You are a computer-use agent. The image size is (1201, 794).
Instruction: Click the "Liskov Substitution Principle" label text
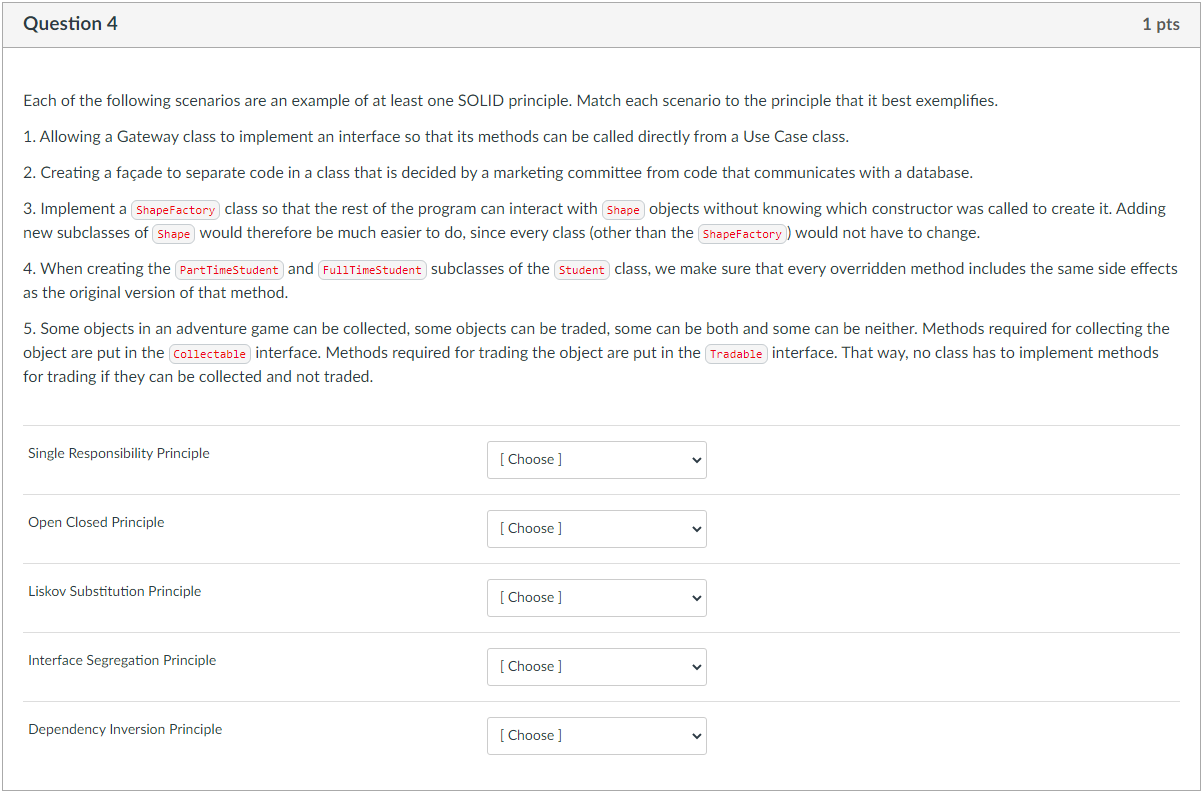115,591
